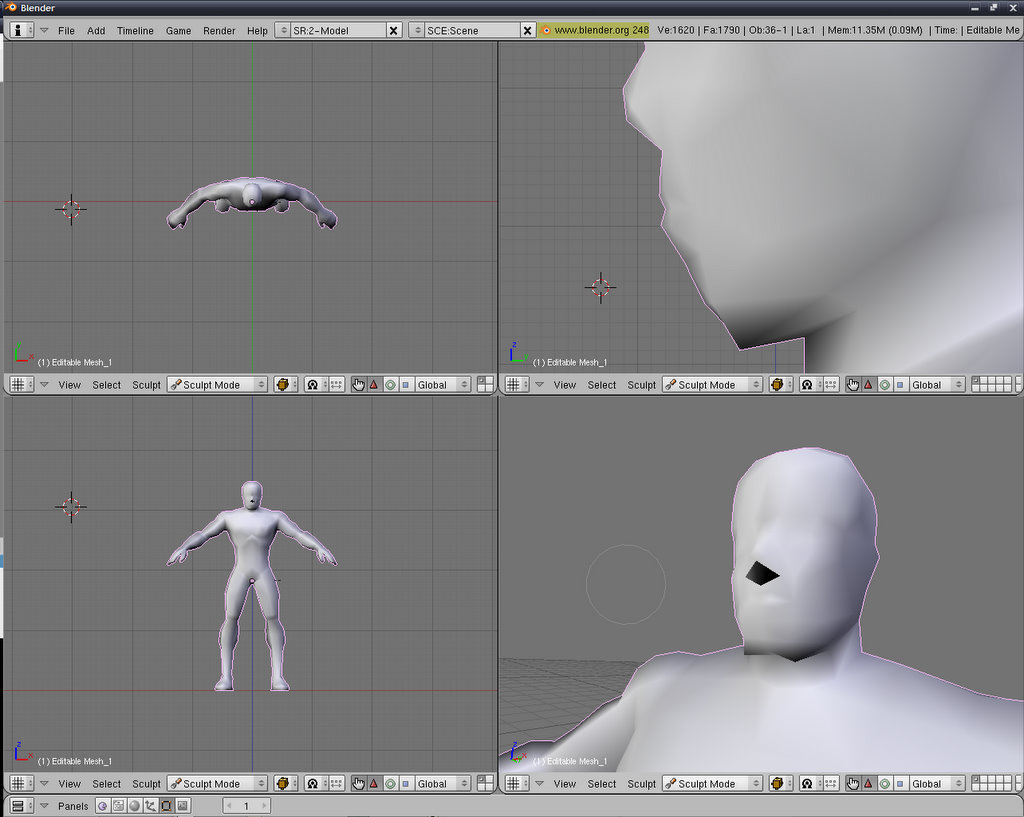The image size is (1024, 817).
Task: Open the Render menu
Action: [x=219, y=31]
